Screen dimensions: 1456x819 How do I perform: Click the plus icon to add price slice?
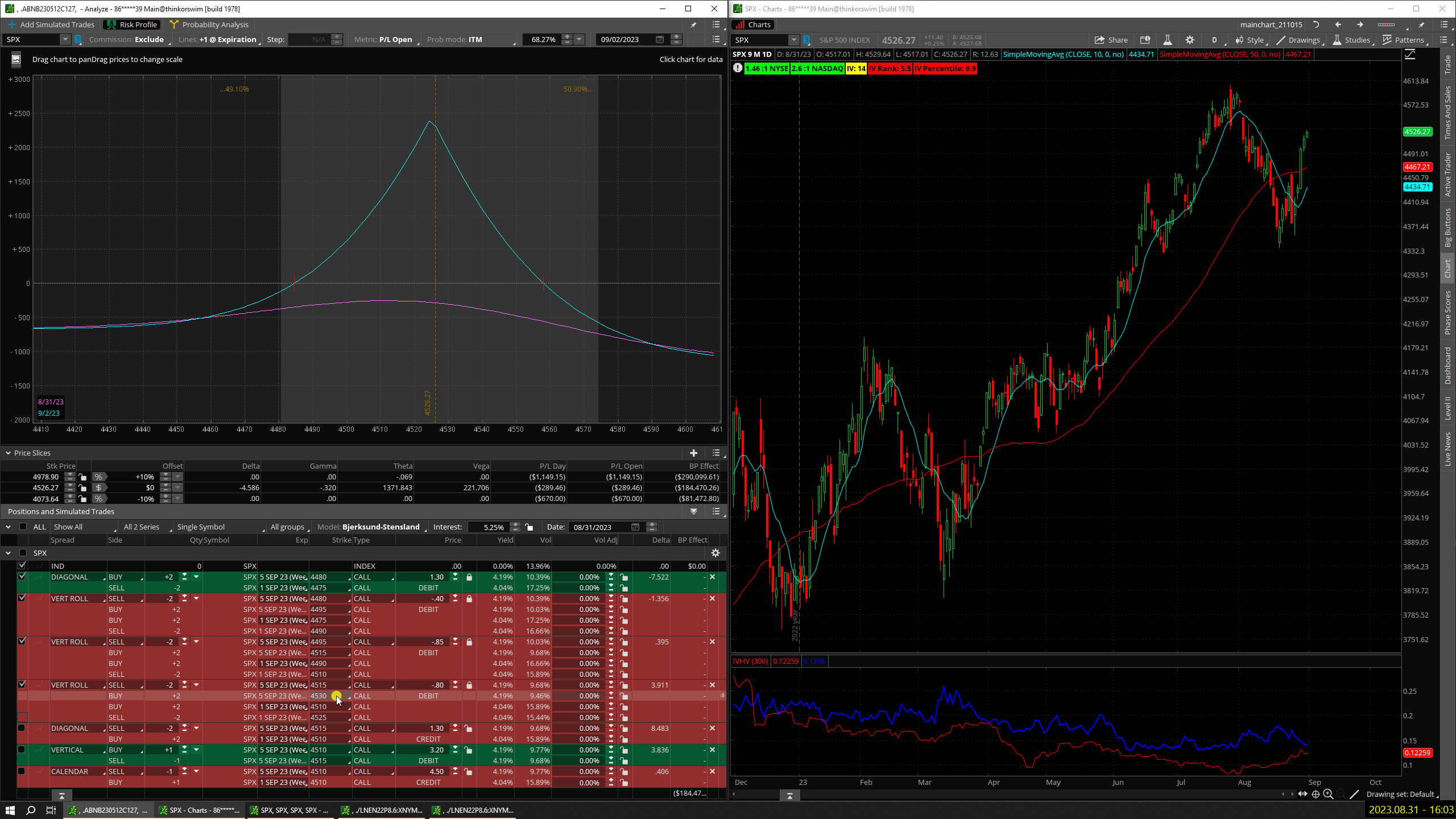pyautogui.click(x=693, y=453)
